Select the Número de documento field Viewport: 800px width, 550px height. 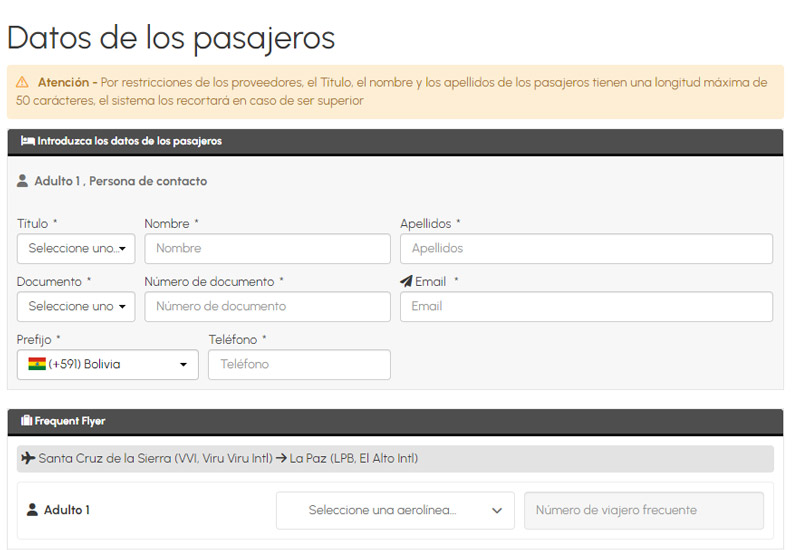267,307
